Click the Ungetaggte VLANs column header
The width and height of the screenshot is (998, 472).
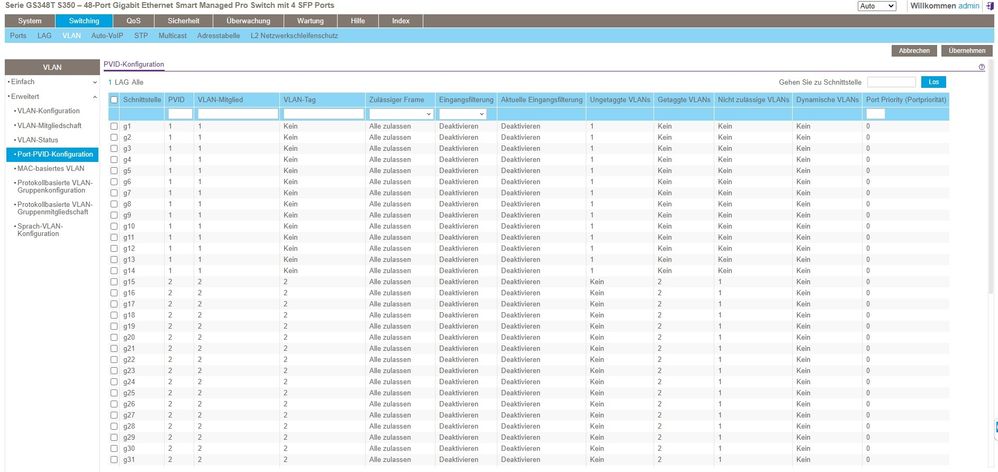pos(620,100)
